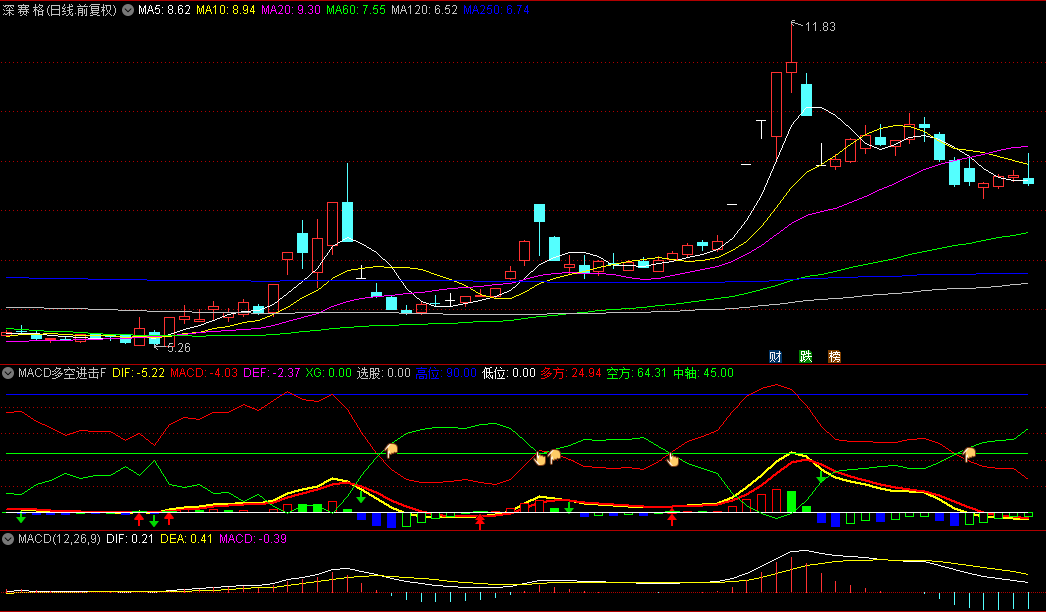
Task: Click the leftmost green down arrow marker
Action: click(x=21, y=517)
